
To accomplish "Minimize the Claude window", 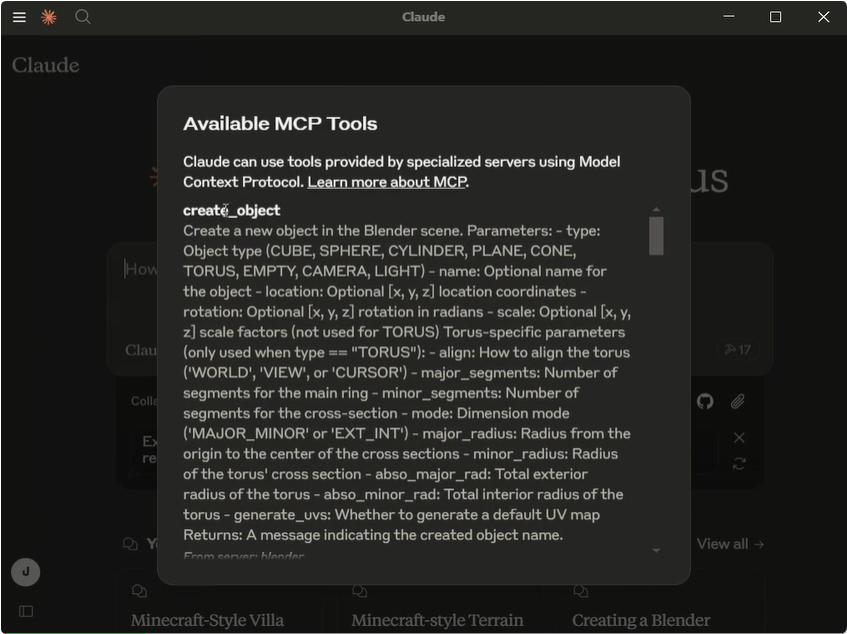I will [x=729, y=17].
